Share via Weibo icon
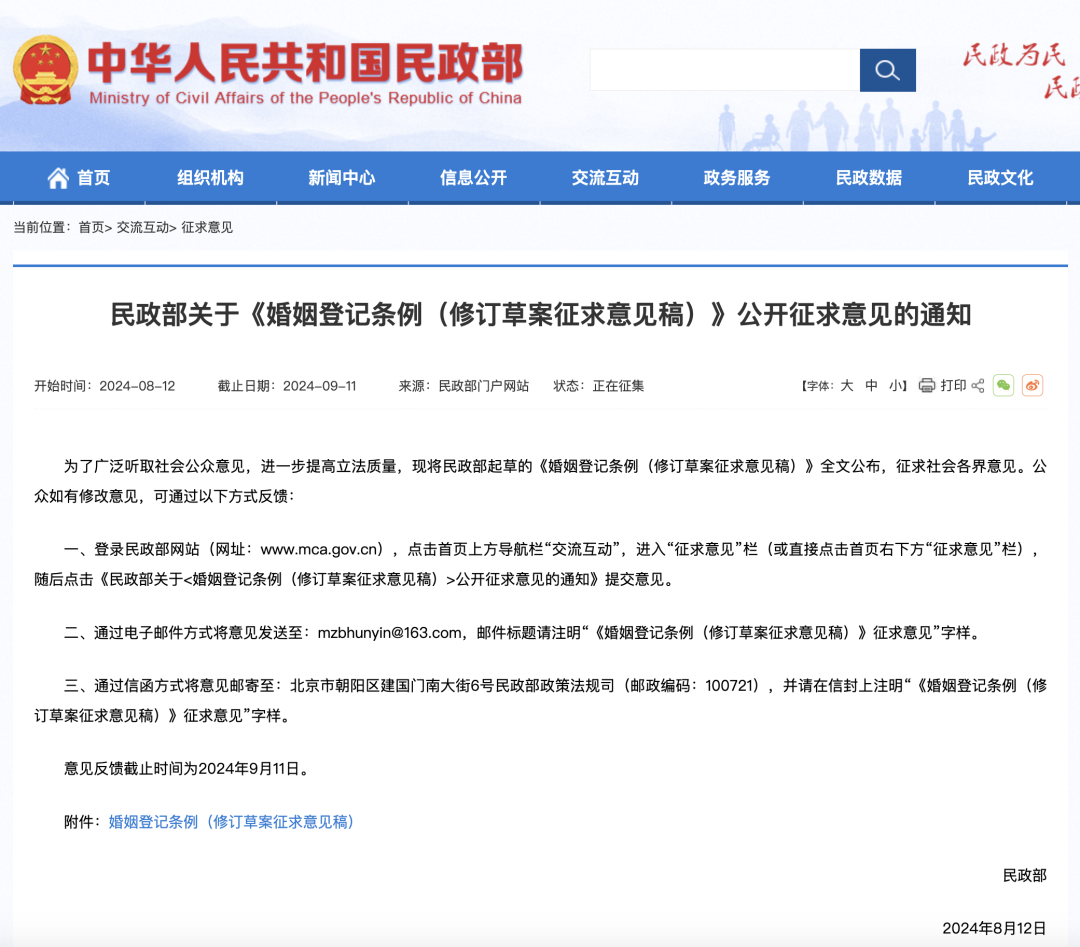 [1032, 386]
